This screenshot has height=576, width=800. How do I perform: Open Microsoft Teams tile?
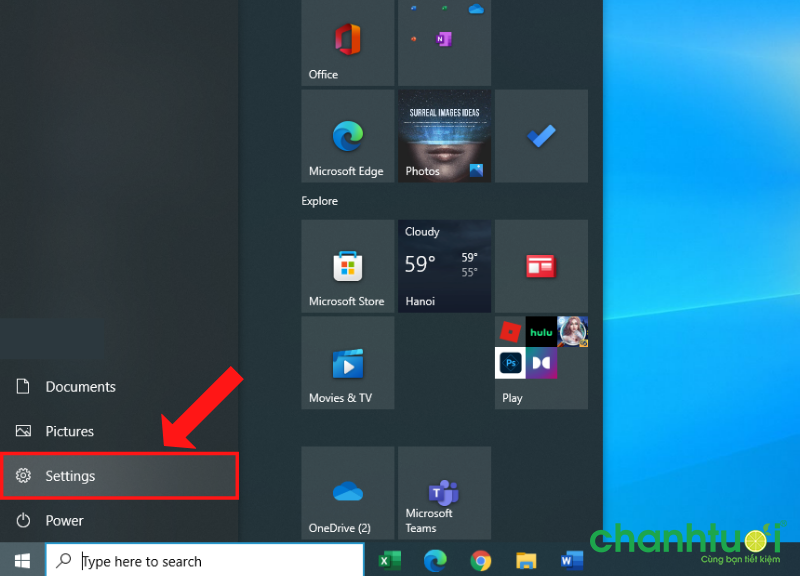[x=444, y=493]
